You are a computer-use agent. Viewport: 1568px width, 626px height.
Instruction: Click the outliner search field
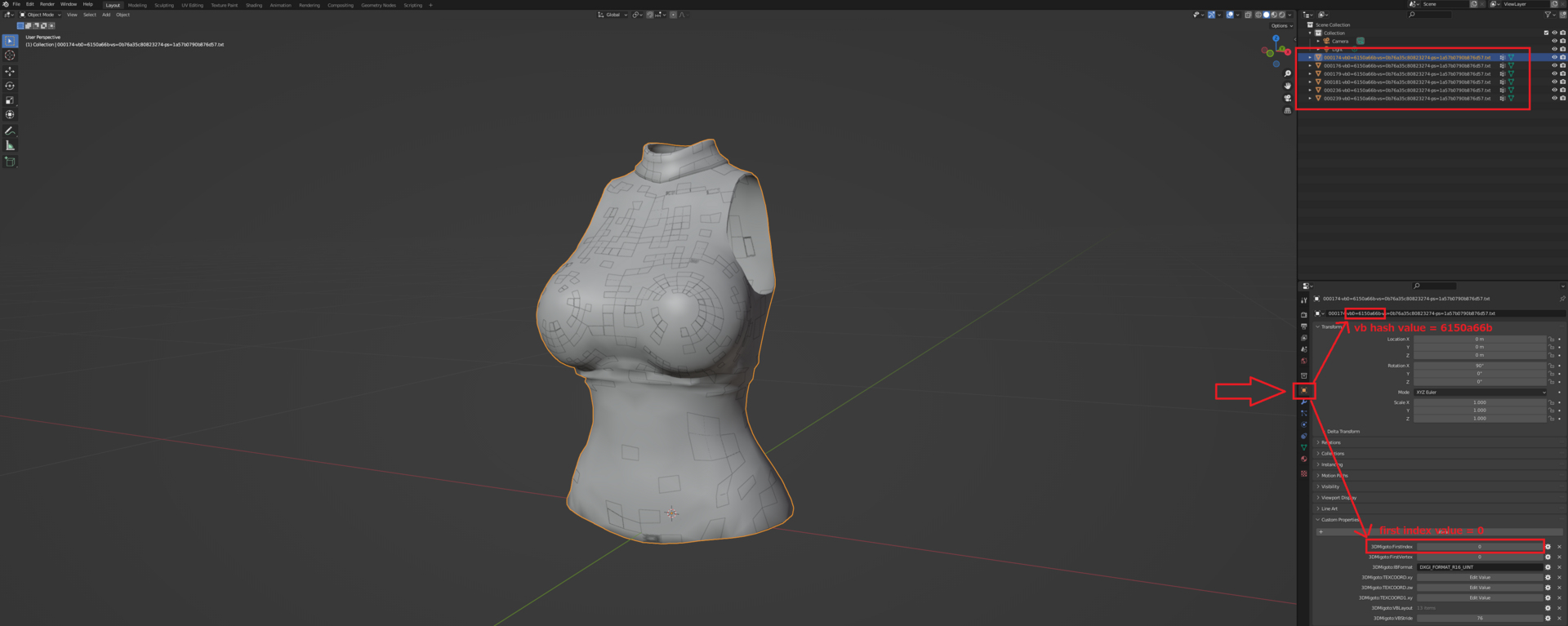click(x=1429, y=15)
